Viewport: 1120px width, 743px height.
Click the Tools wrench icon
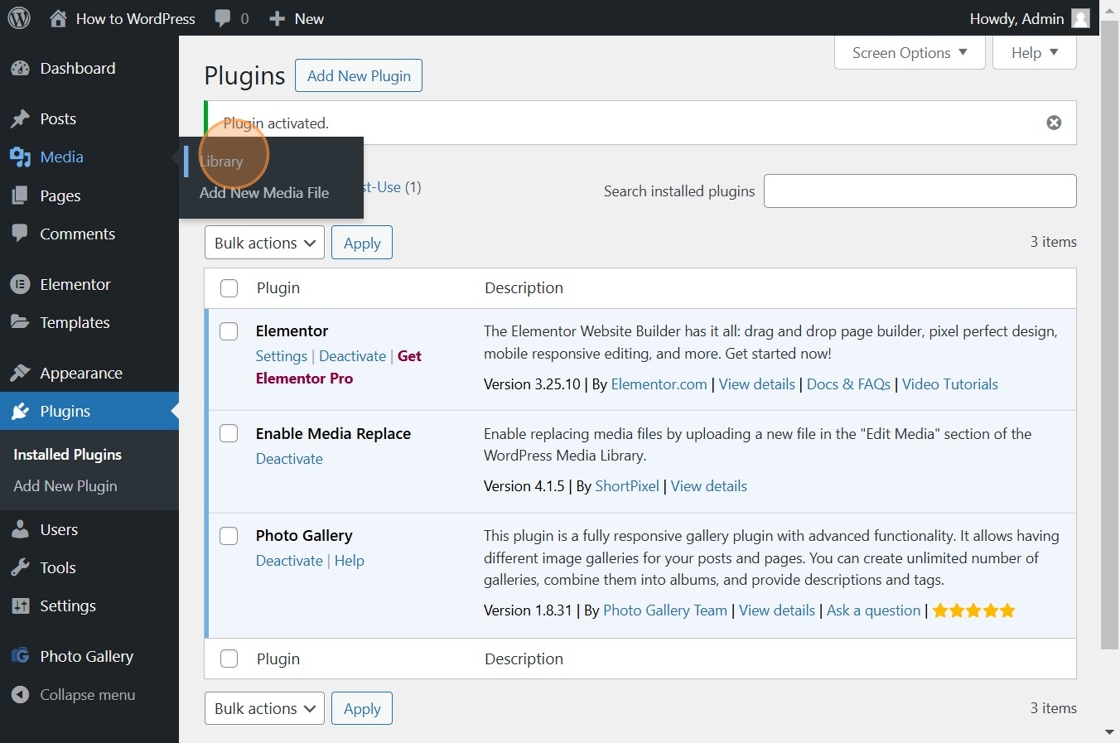(x=21, y=567)
